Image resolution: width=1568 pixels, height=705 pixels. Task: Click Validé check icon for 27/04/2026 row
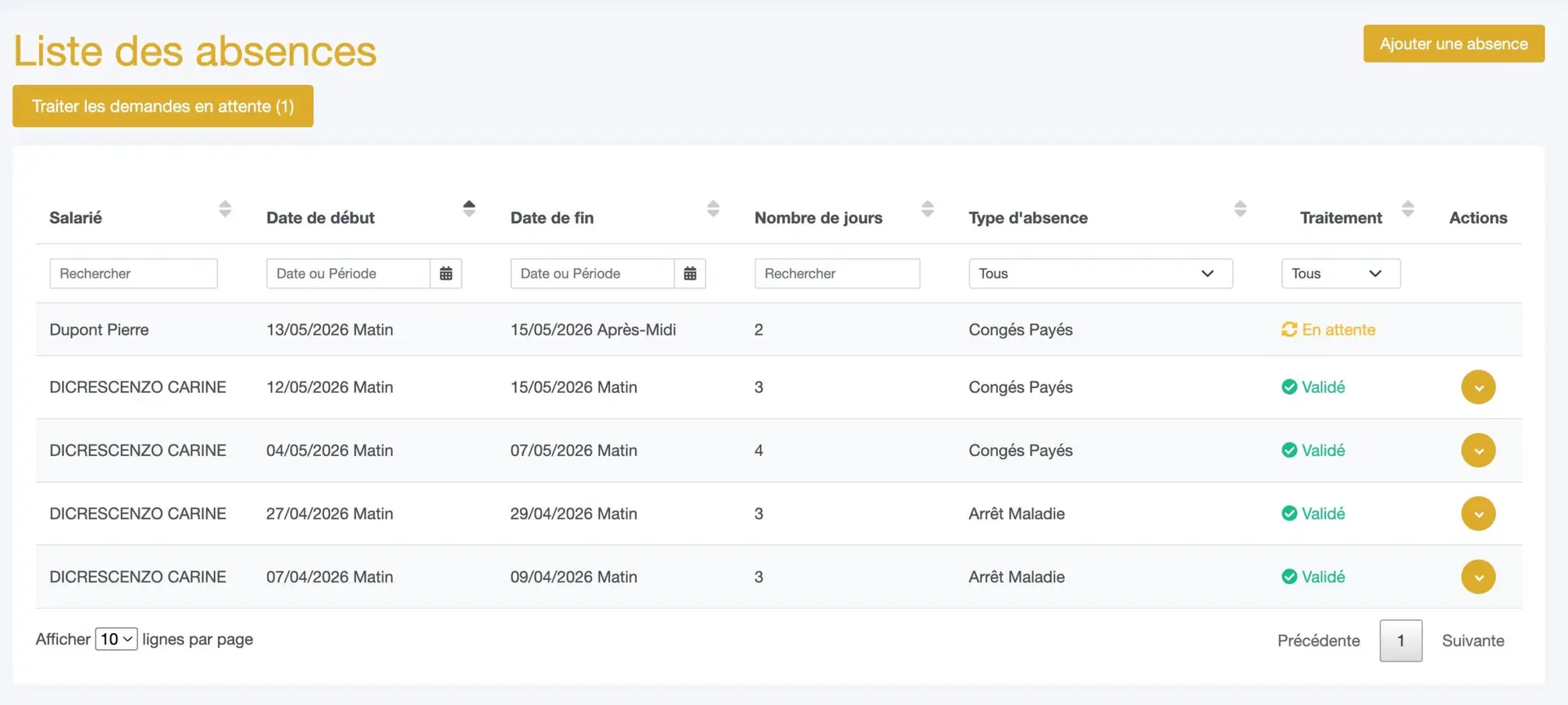tap(1289, 514)
